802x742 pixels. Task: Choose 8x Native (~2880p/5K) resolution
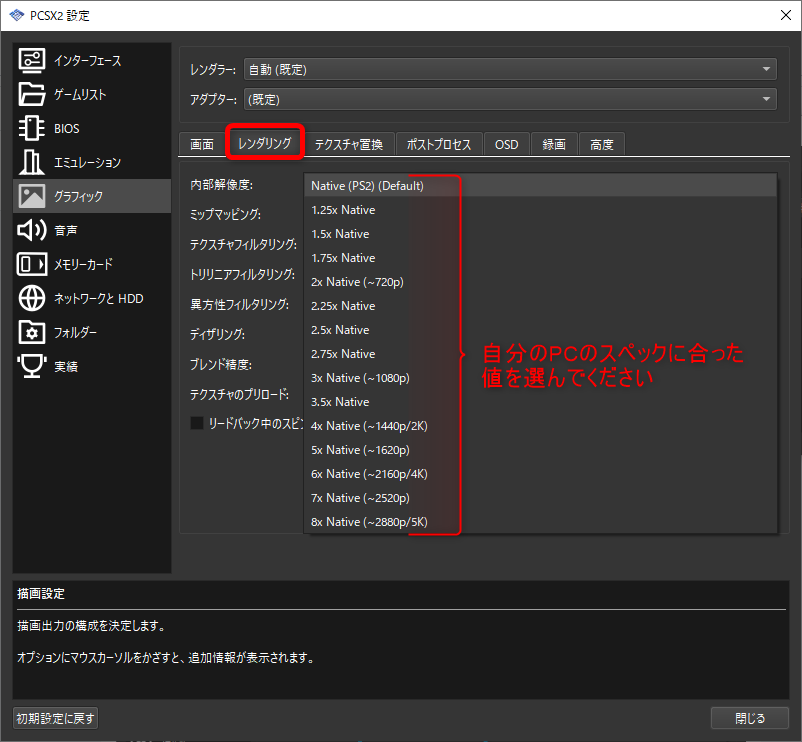pos(541,522)
